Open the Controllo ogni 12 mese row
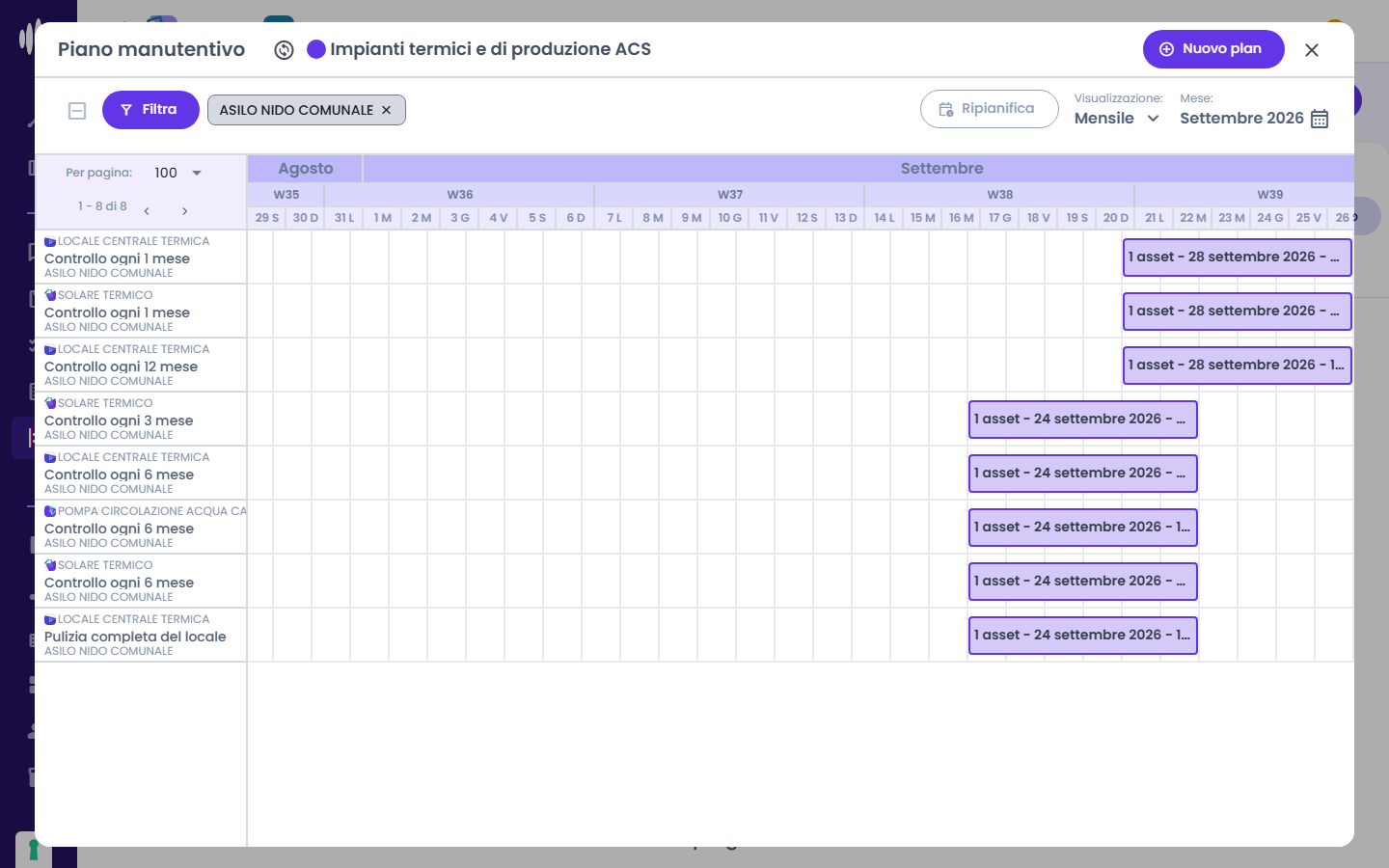The width and height of the screenshot is (1389, 868). [141, 365]
